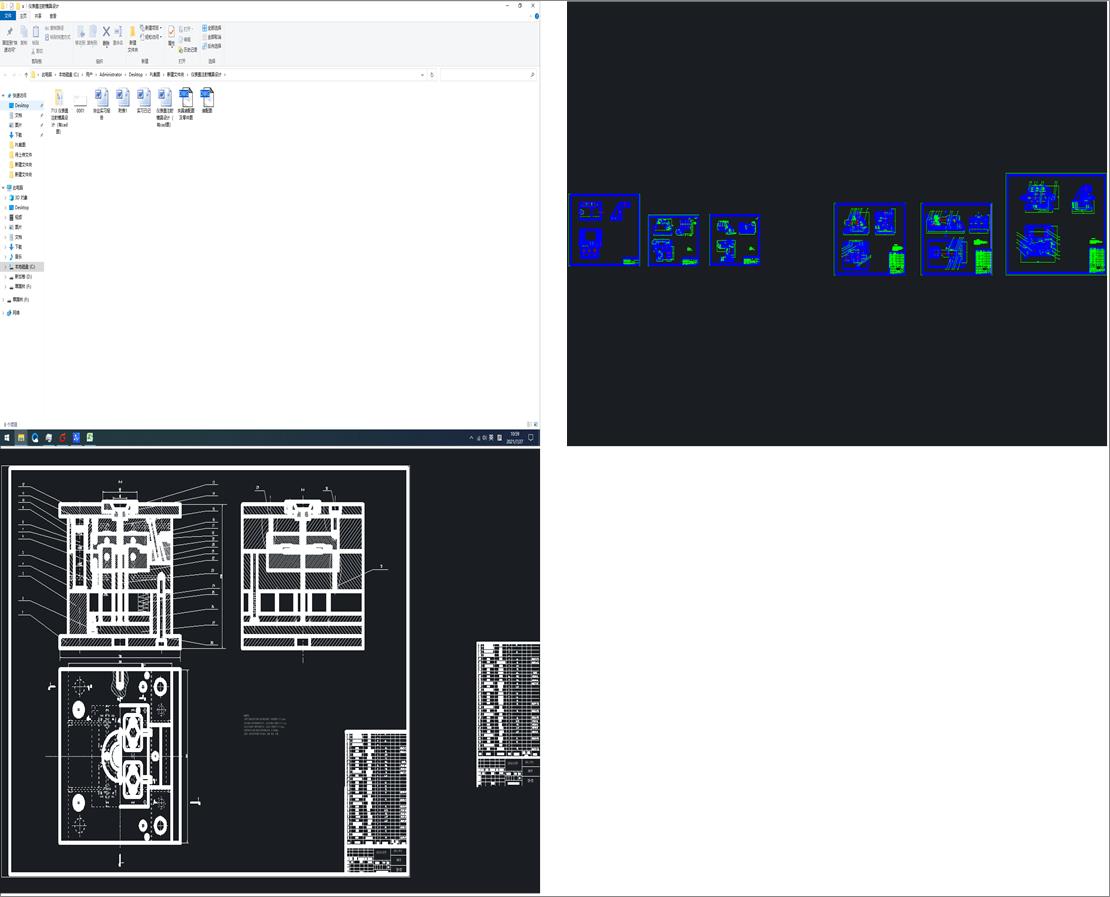Open the last CAD file on right

207,98
